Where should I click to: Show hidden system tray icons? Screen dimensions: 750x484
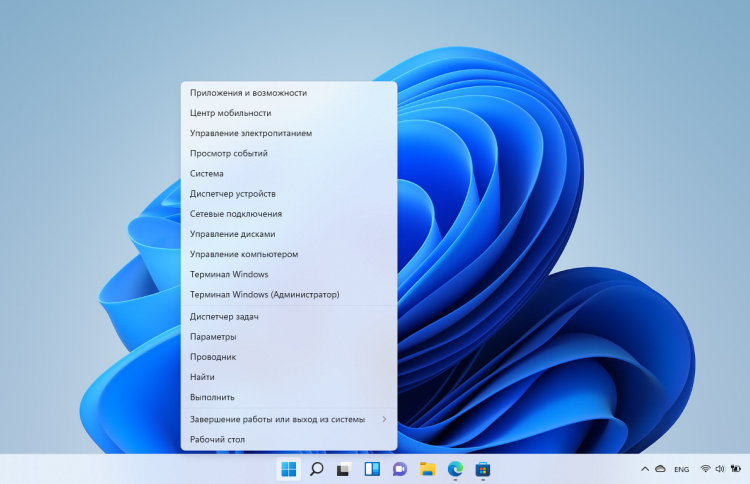[643, 469]
